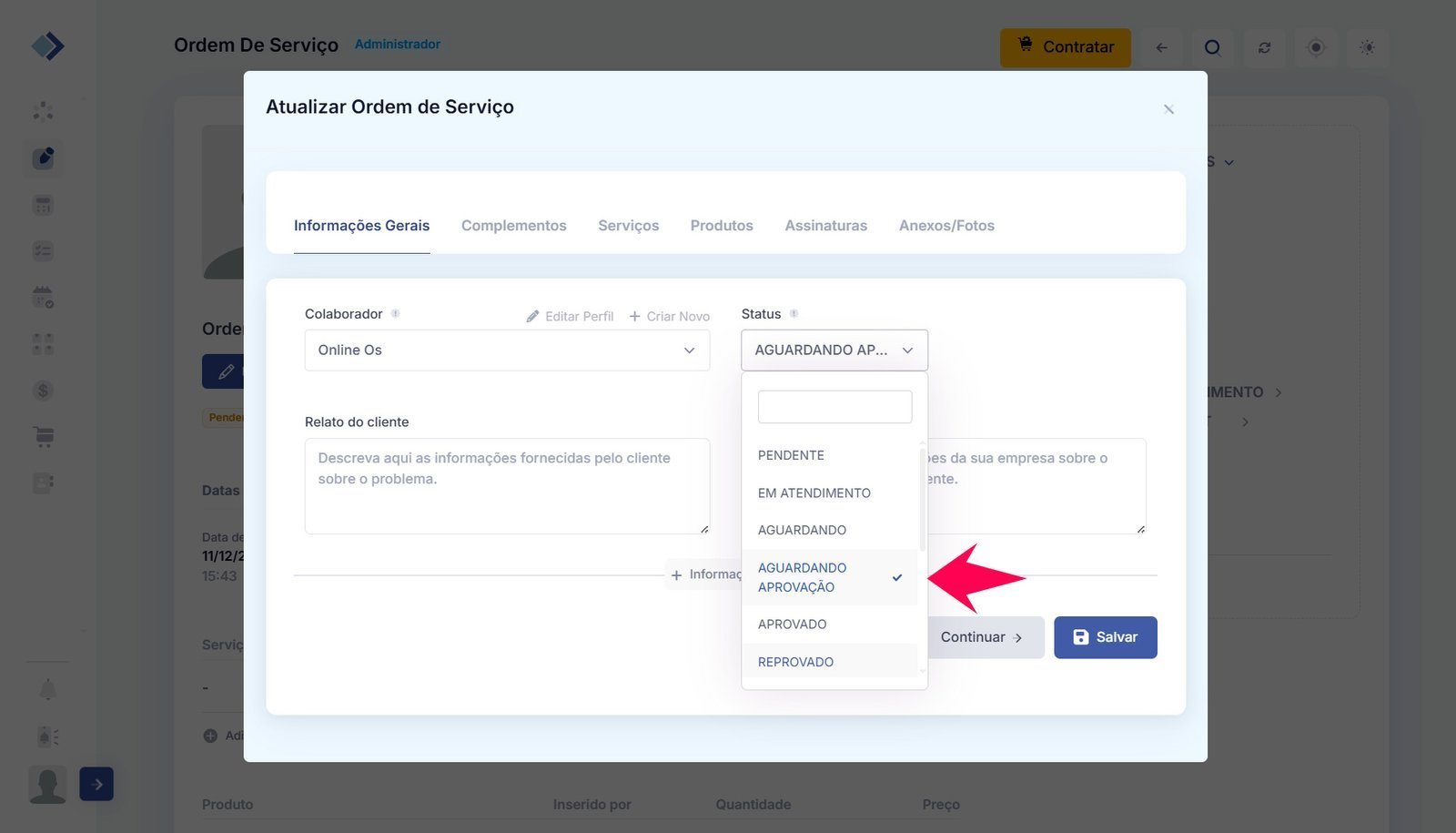Toggle light theme sun icon
1456x833 pixels.
tap(1366, 47)
